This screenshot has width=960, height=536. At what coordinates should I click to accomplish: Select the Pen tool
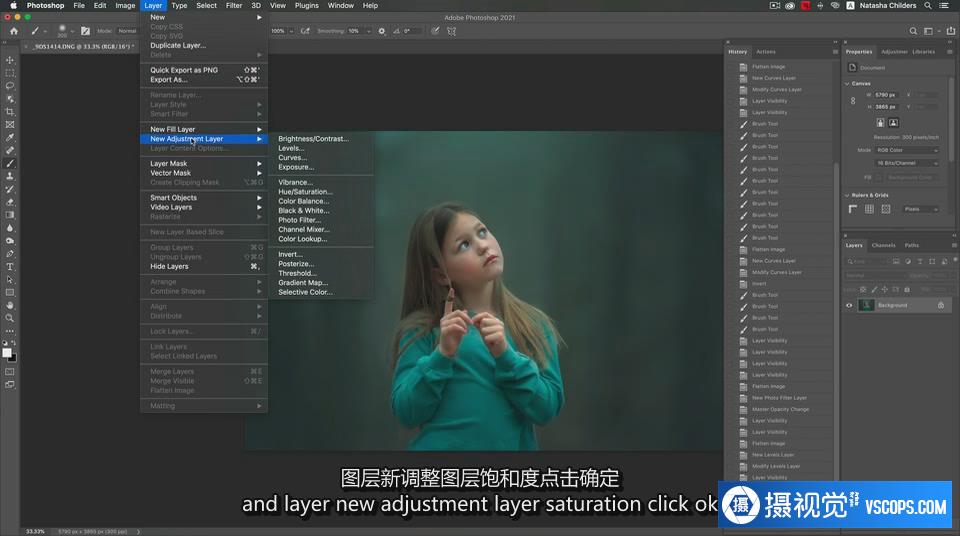[x=10, y=254]
